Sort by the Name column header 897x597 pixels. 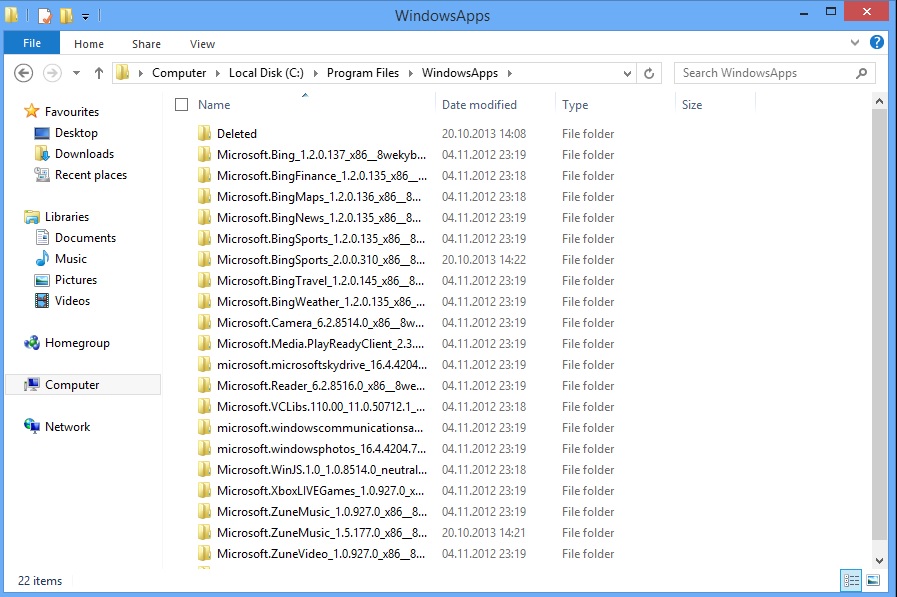click(x=214, y=105)
